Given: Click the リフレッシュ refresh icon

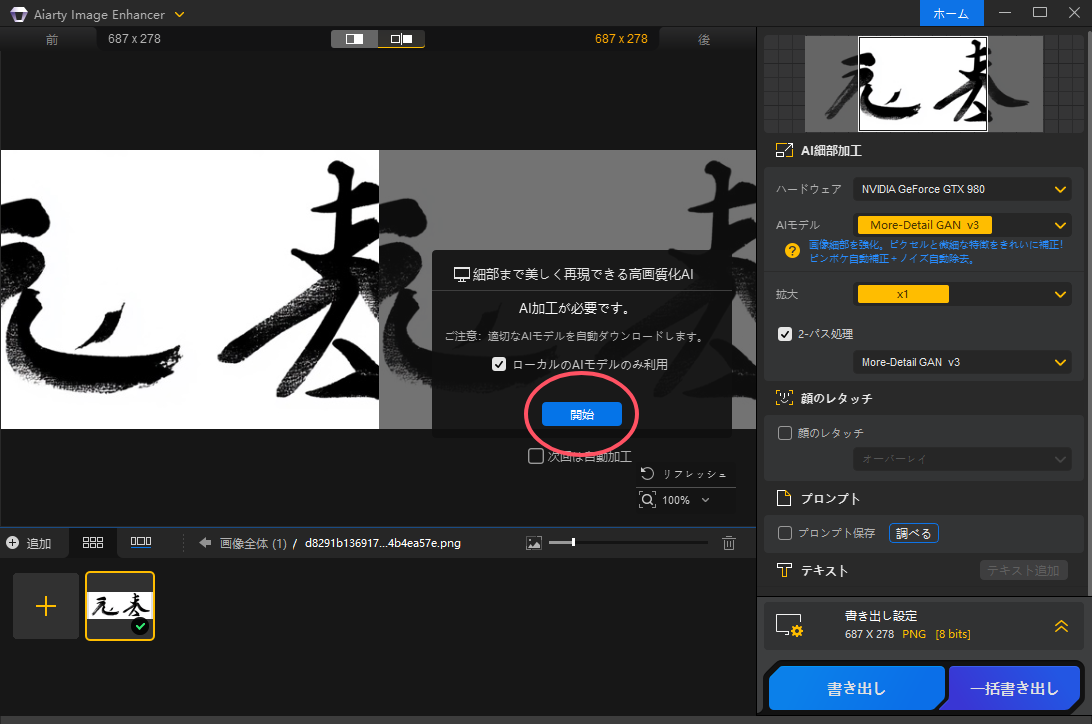Looking at the screenshot, I should tap(648, 473).
